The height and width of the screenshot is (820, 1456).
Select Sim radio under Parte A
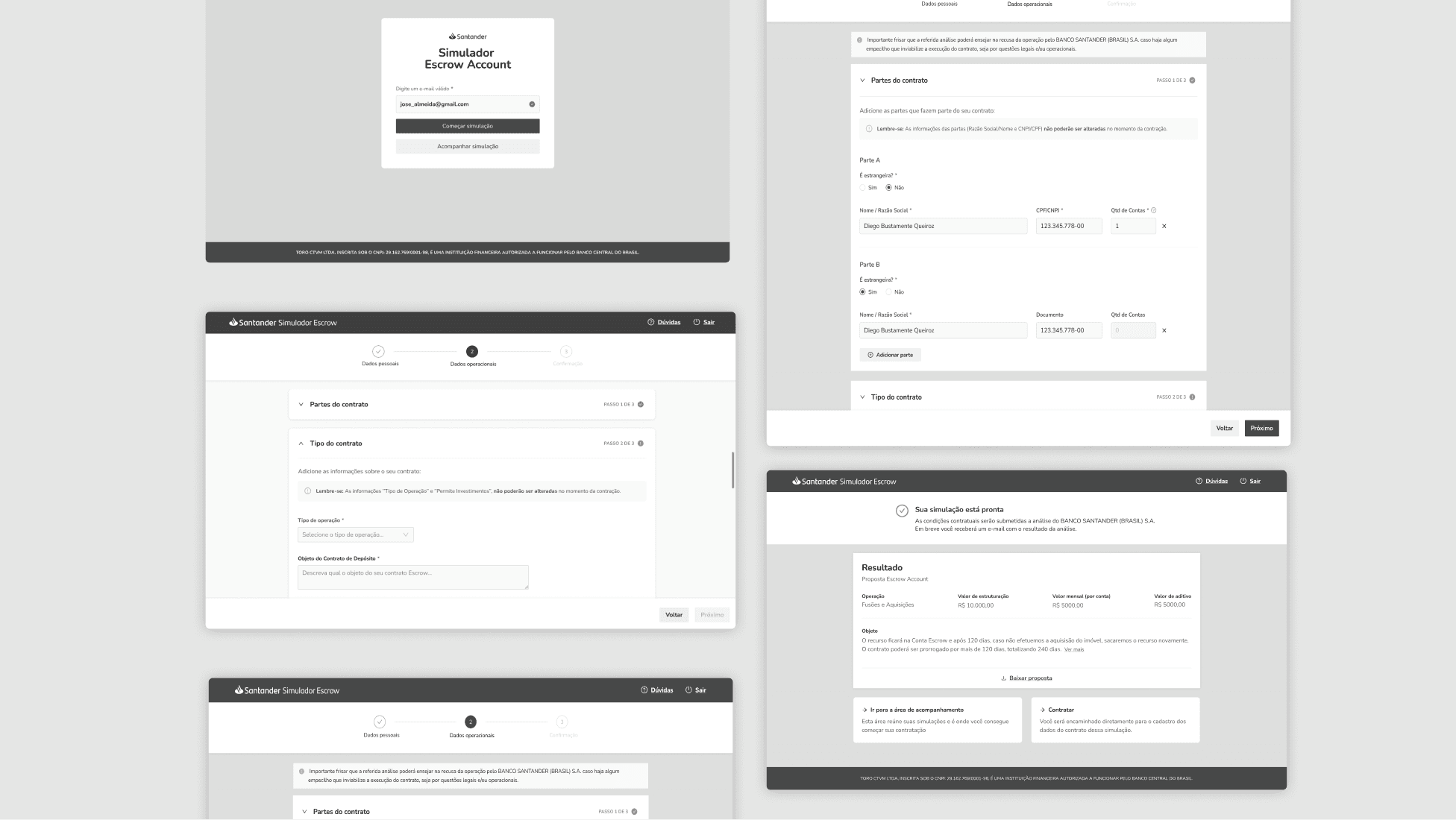click(x=863, y=188)
